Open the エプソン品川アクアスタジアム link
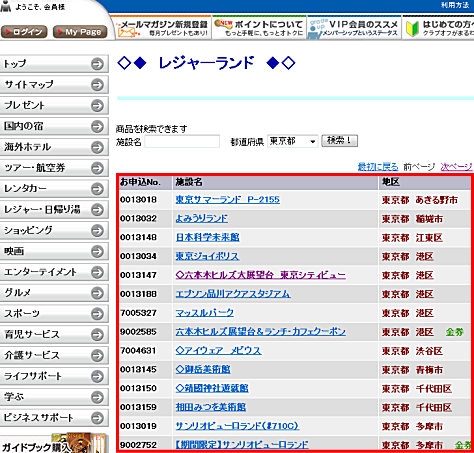This screenshot has width=474, height=453. (x=233, y=294)
